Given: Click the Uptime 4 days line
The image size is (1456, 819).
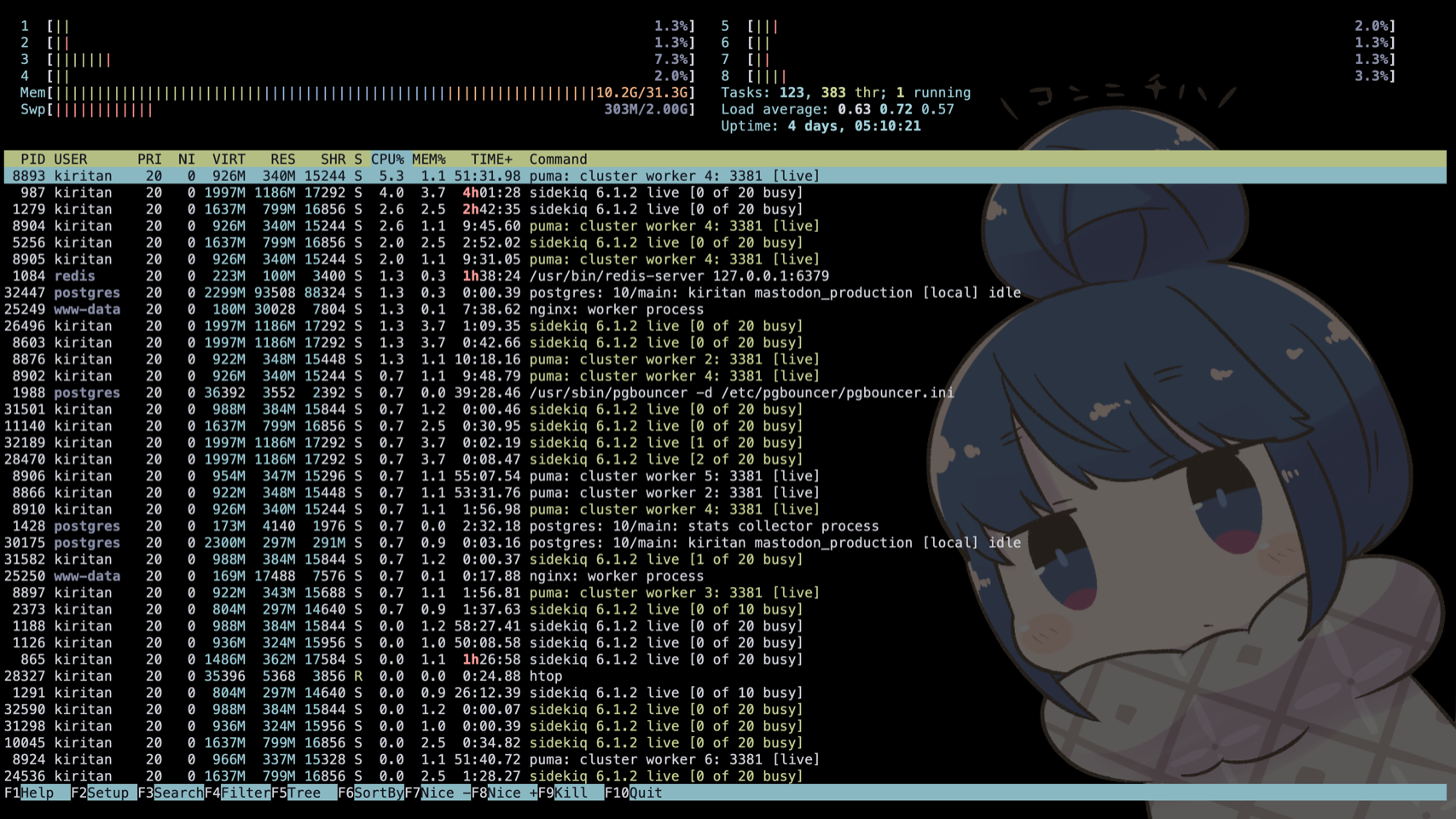Looking at the screenshot, I should (821, 126).
